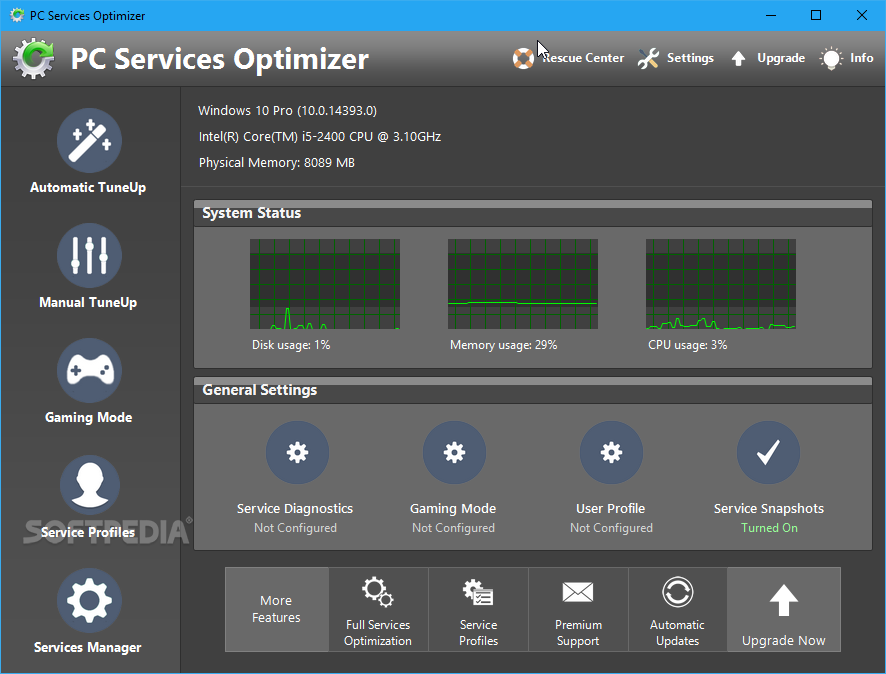Viewport: 886px width, 674px height.
Task: Click Service Snapshots Turned On status
Action: pyautogui.click(x=769, y=528)
